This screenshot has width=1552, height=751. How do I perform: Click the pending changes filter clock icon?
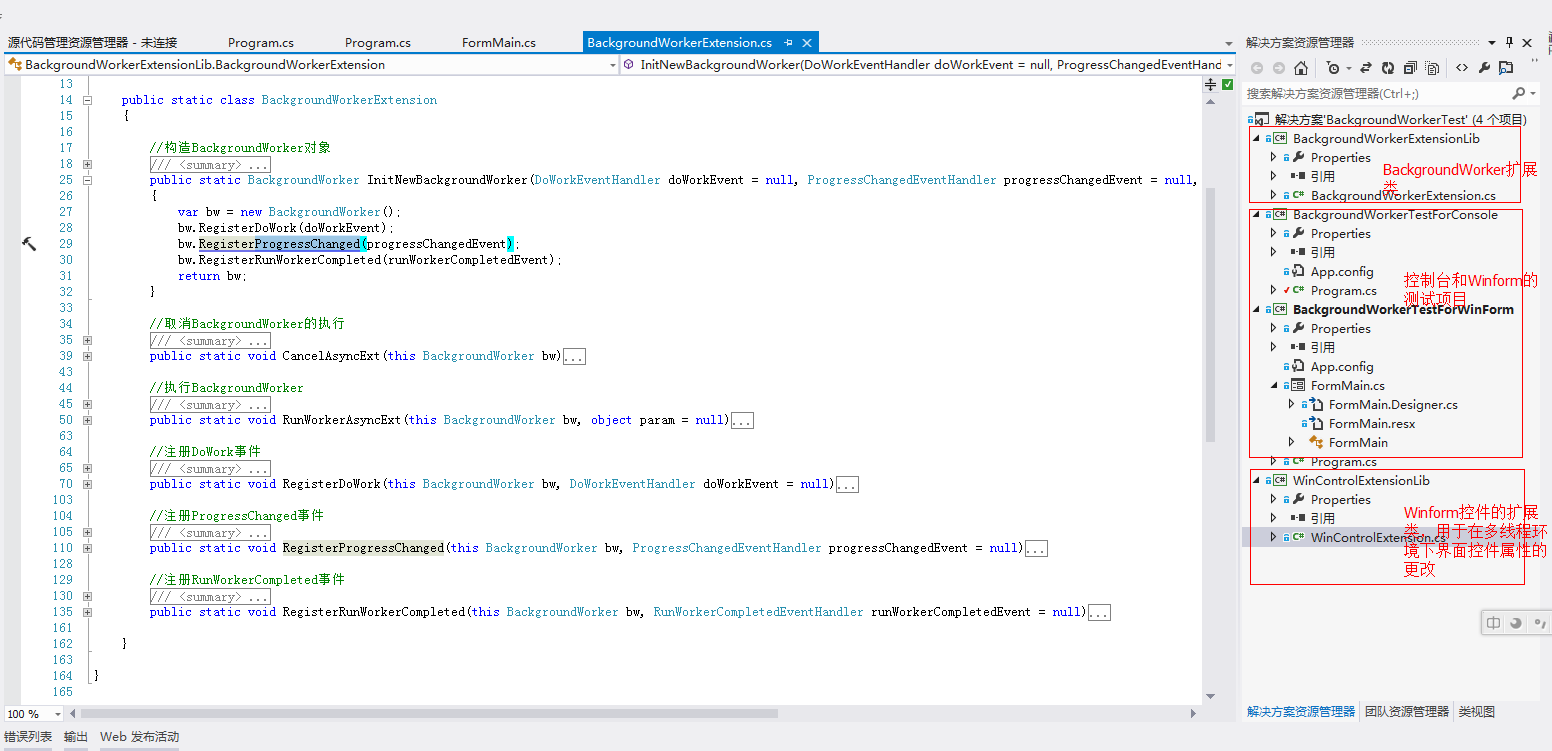pyautogui.click(x=1332, y=68)
